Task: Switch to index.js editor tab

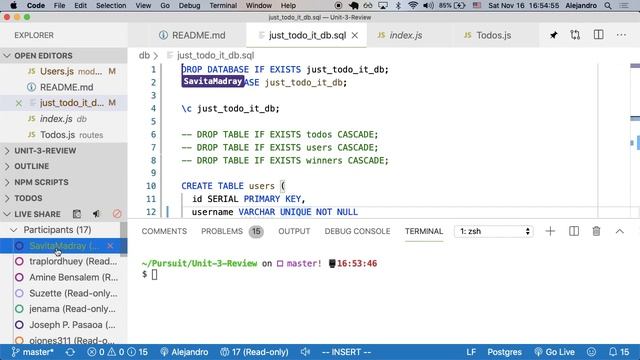Action: [406, 36]
